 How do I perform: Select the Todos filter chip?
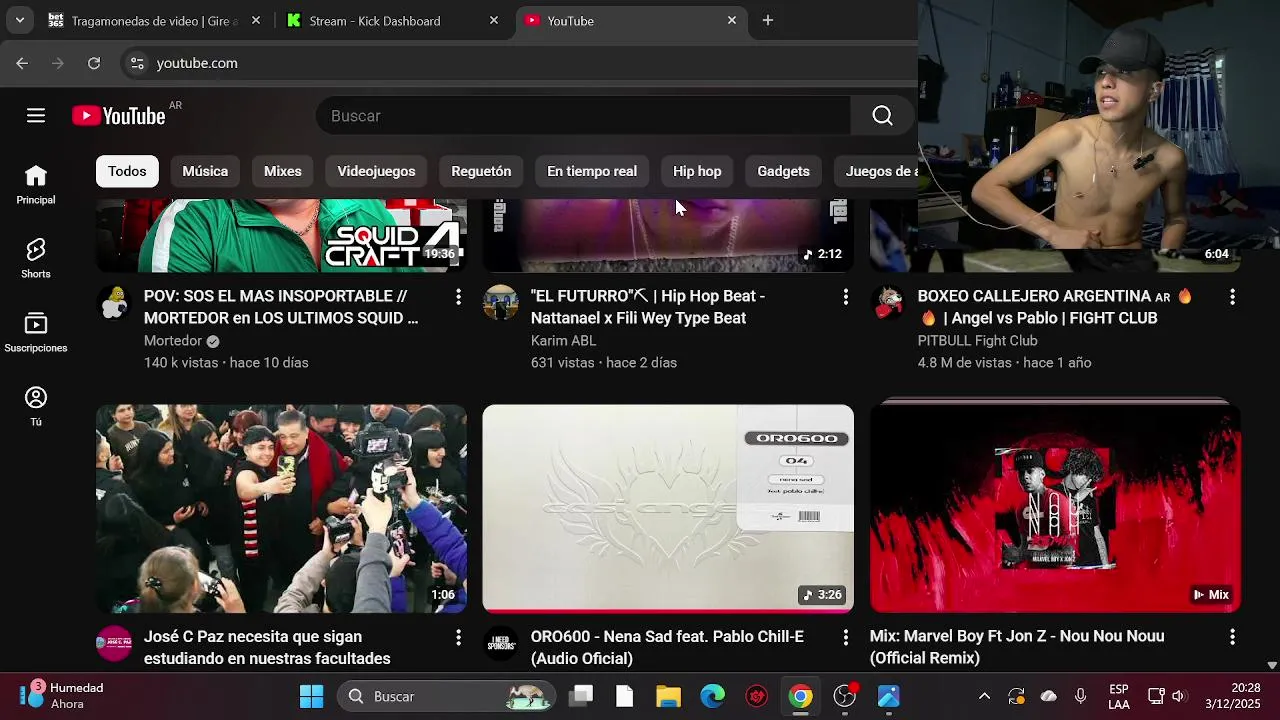pyautogui.click(x=127, y=171)
